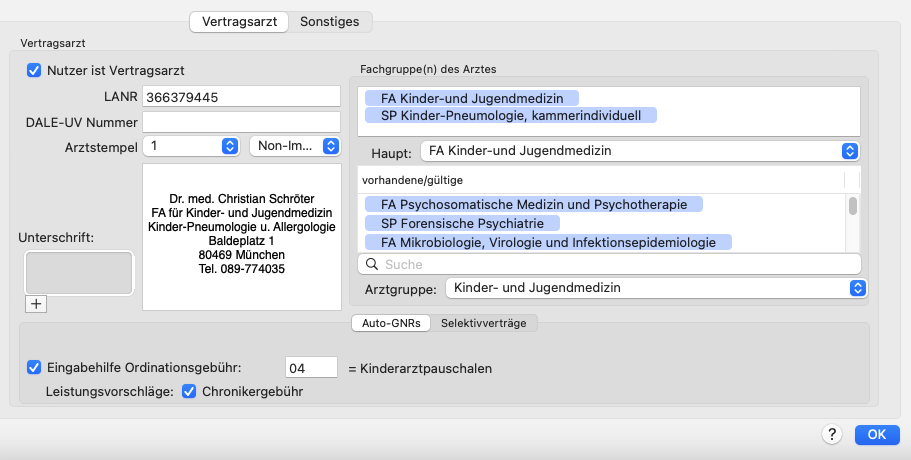Select SP Kinder-Pneumologie, kammerindividuell tag

pos(511,115)
